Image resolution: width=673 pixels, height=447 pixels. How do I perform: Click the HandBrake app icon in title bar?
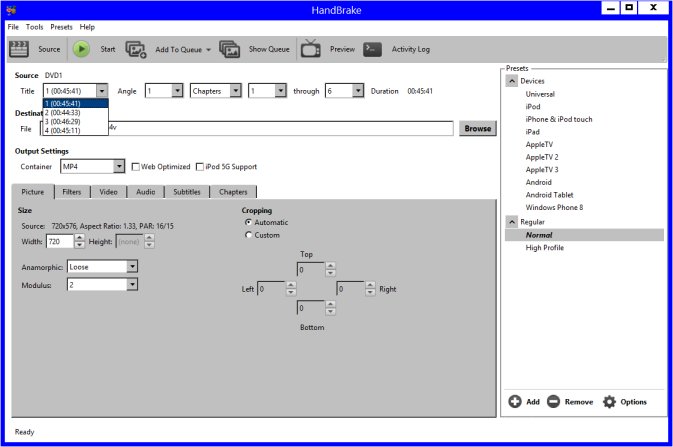[12, 10]
